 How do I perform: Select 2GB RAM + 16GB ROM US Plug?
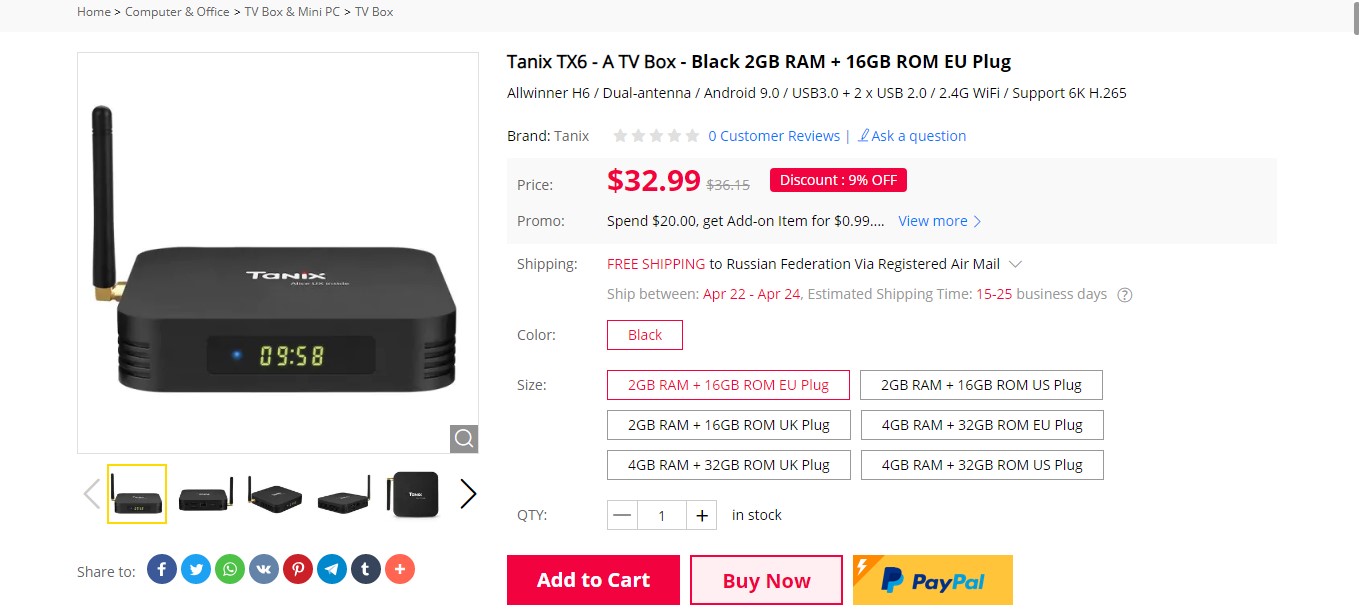pyautogui.click(x=982, y=385)
